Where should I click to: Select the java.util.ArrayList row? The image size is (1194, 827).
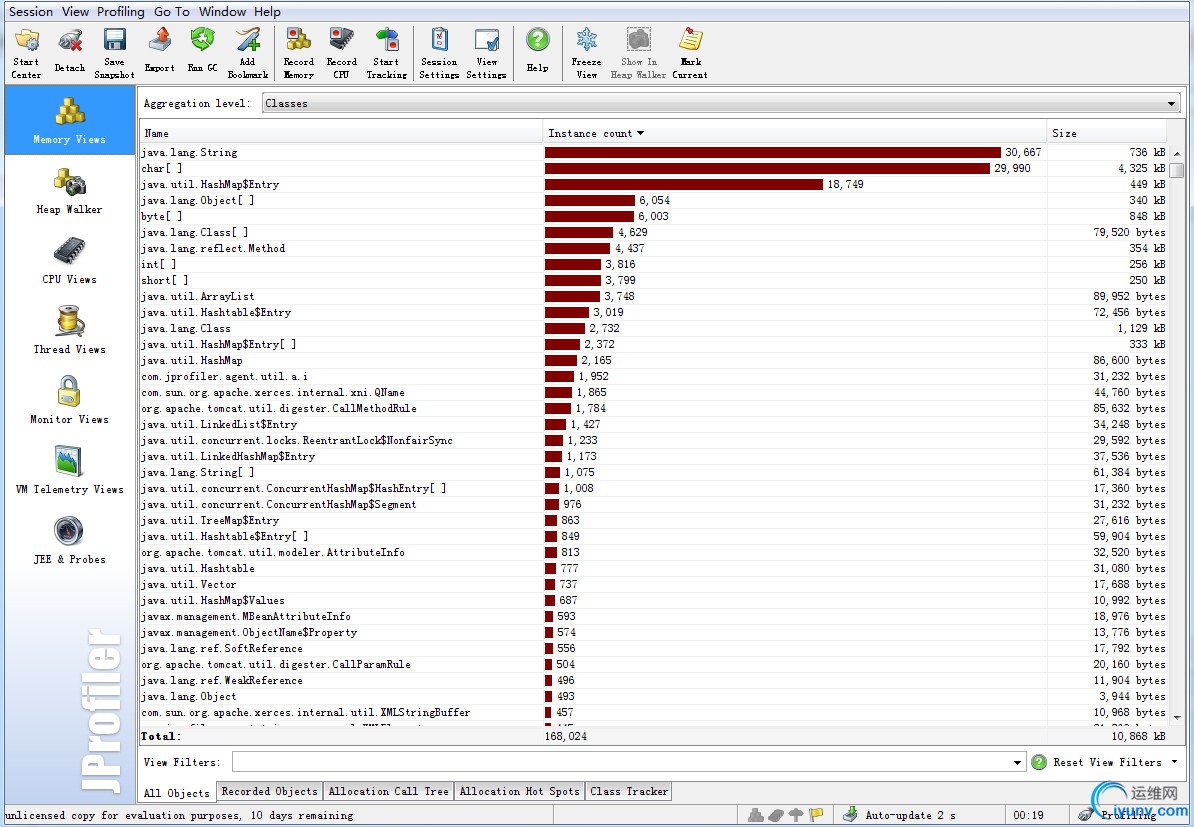[653, 296]
